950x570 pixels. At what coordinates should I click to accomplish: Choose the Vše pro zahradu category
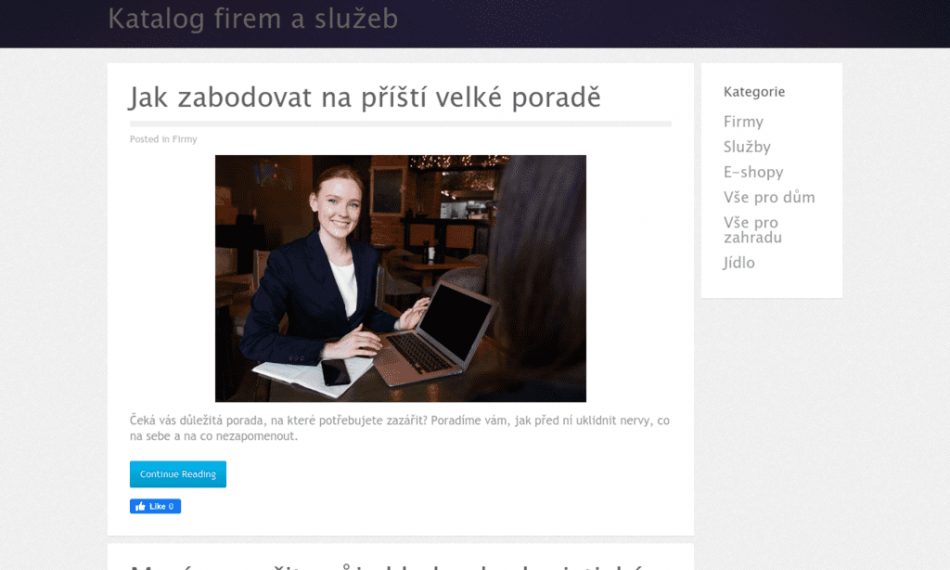pyautogui.click(x=752, y=230)
